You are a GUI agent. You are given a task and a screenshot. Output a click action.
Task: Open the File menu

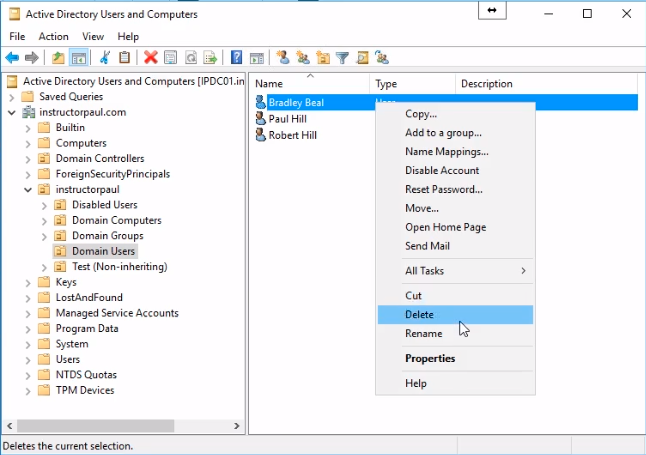pyautogui.click(x=17, y=37)
